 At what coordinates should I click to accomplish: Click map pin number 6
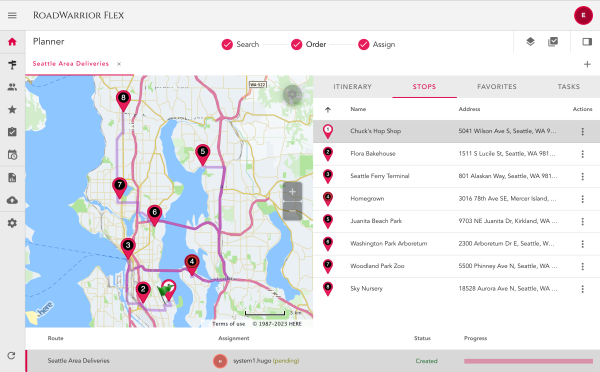pyautogui.click(x=154, y=215)
